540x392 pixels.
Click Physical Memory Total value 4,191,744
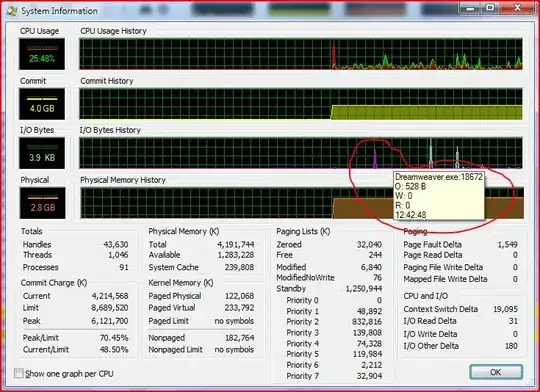236,244
